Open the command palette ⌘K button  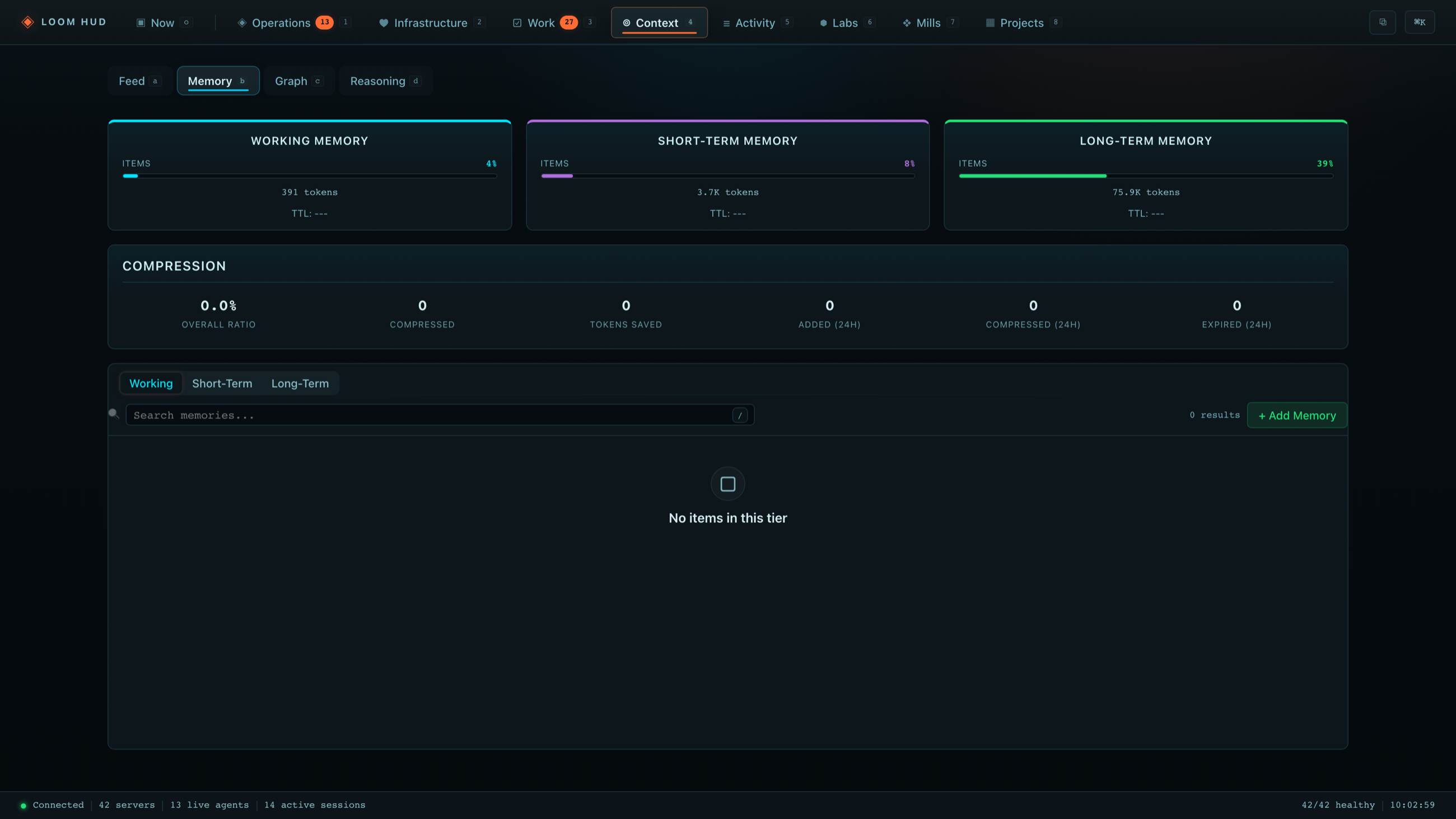1419,22
